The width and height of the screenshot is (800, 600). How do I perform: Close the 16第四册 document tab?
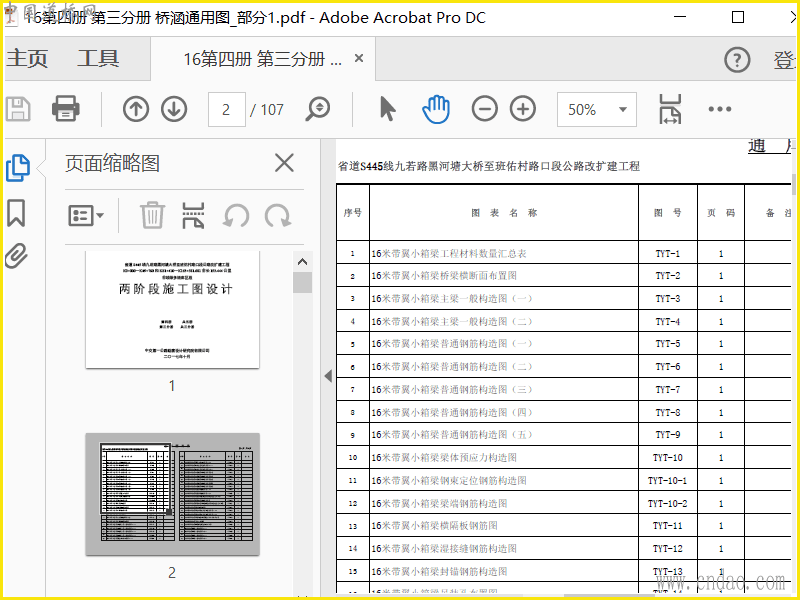coord(359,59)
